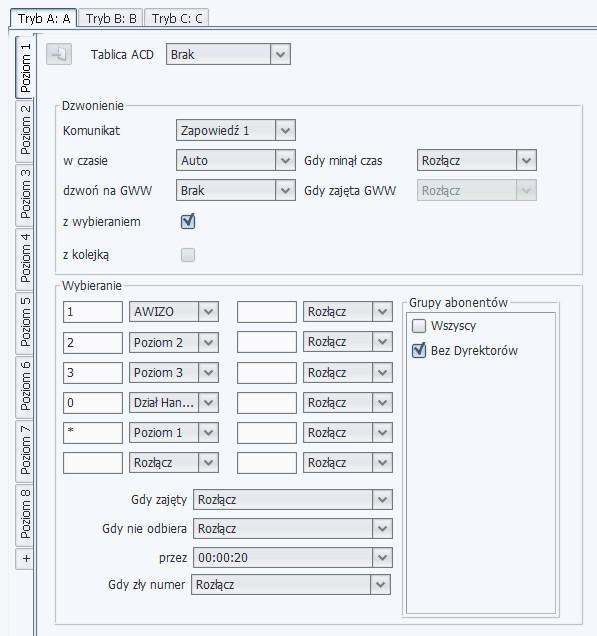Click the arrow icon beside Tablica ACD
597x636 pixels.
[59, 54]
